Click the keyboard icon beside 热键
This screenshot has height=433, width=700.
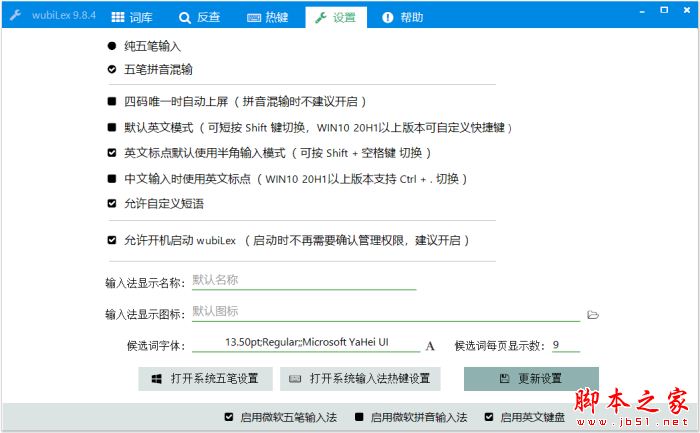tap(254, 18)
